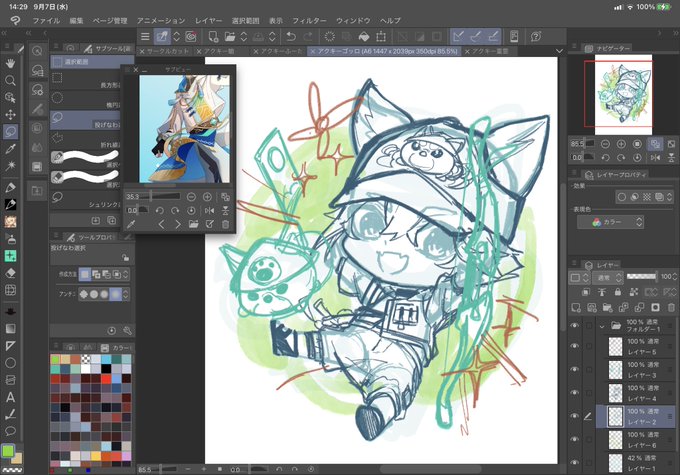
Task: Hide Layer 1 using its eye icon
Action: [x=575, y=463]
